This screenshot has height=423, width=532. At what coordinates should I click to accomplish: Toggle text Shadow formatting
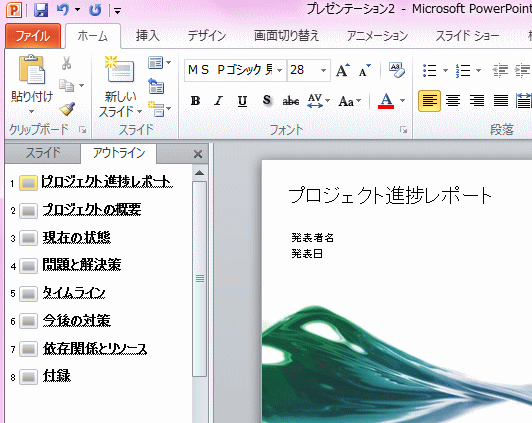pos(267,101)
